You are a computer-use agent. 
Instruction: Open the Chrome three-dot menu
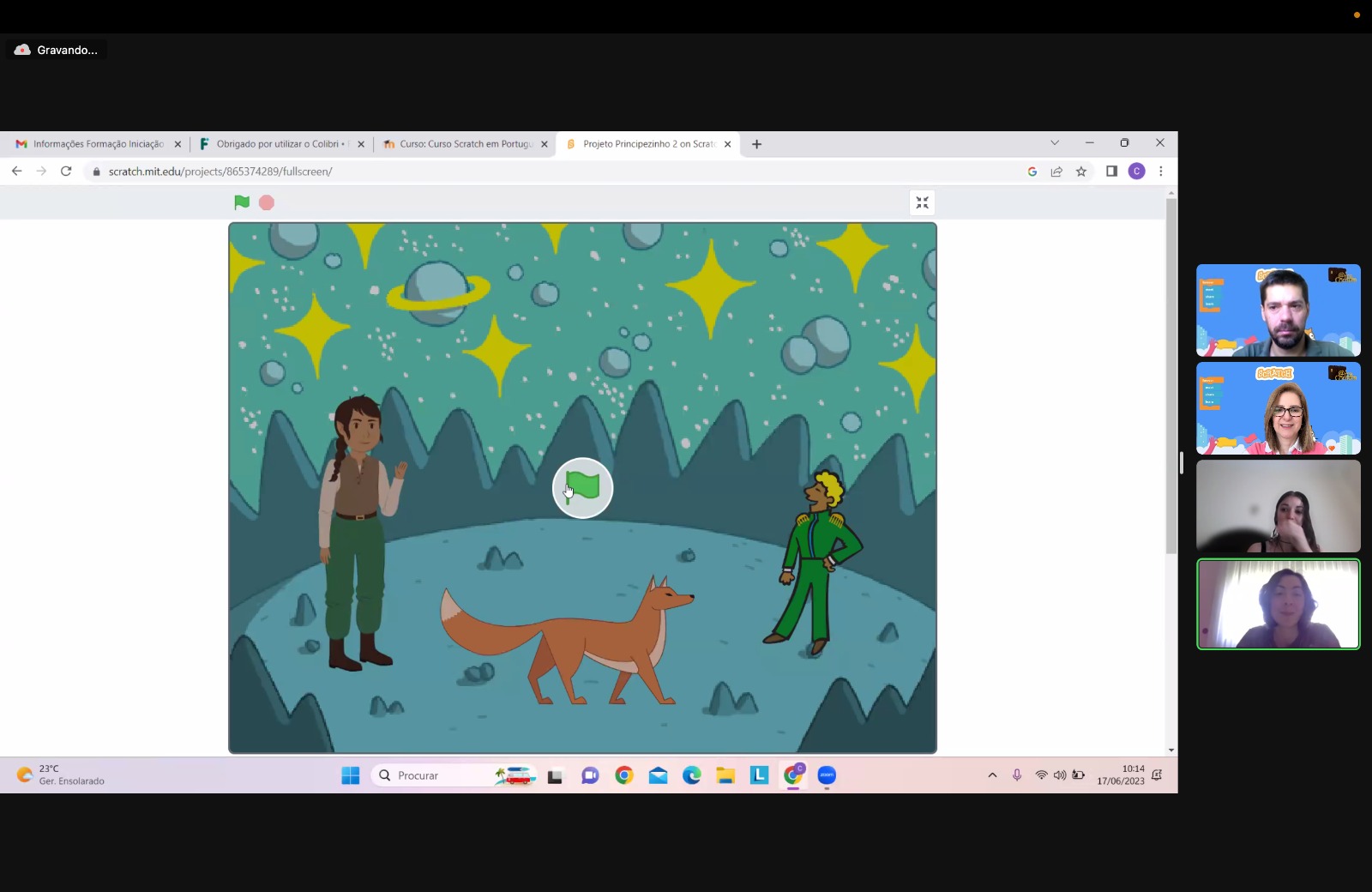coord(1161,172)
